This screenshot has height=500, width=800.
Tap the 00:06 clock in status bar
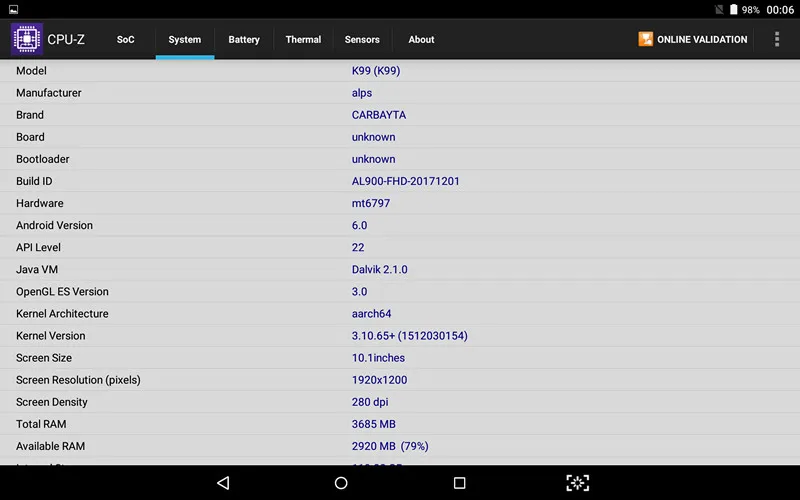(x=780, y=10)
